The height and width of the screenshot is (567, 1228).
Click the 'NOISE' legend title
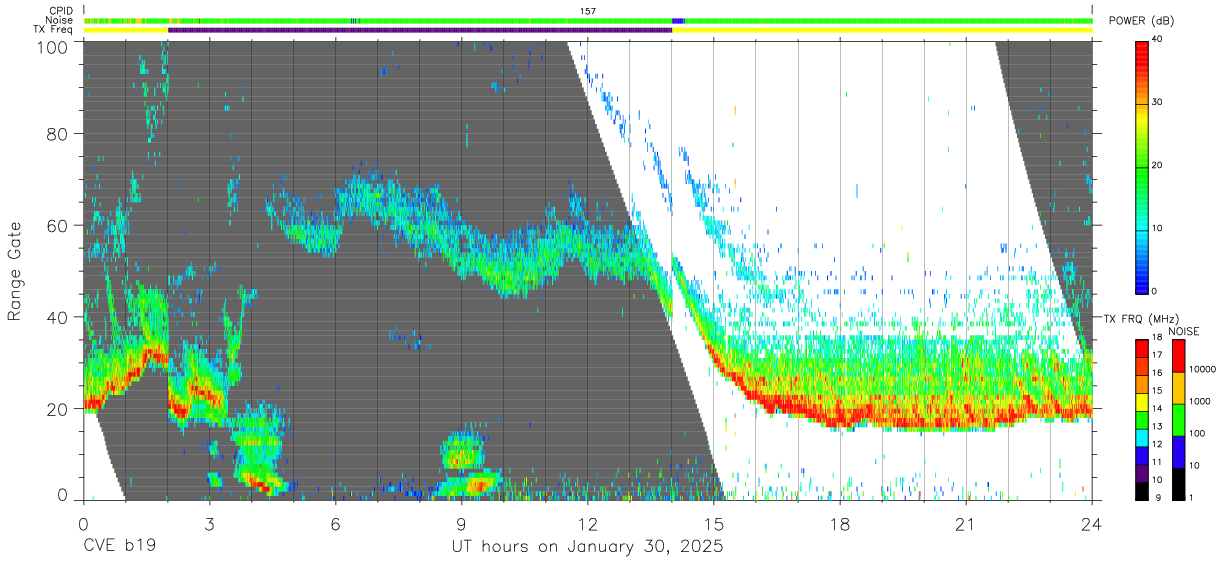[x=1185, y=331]
